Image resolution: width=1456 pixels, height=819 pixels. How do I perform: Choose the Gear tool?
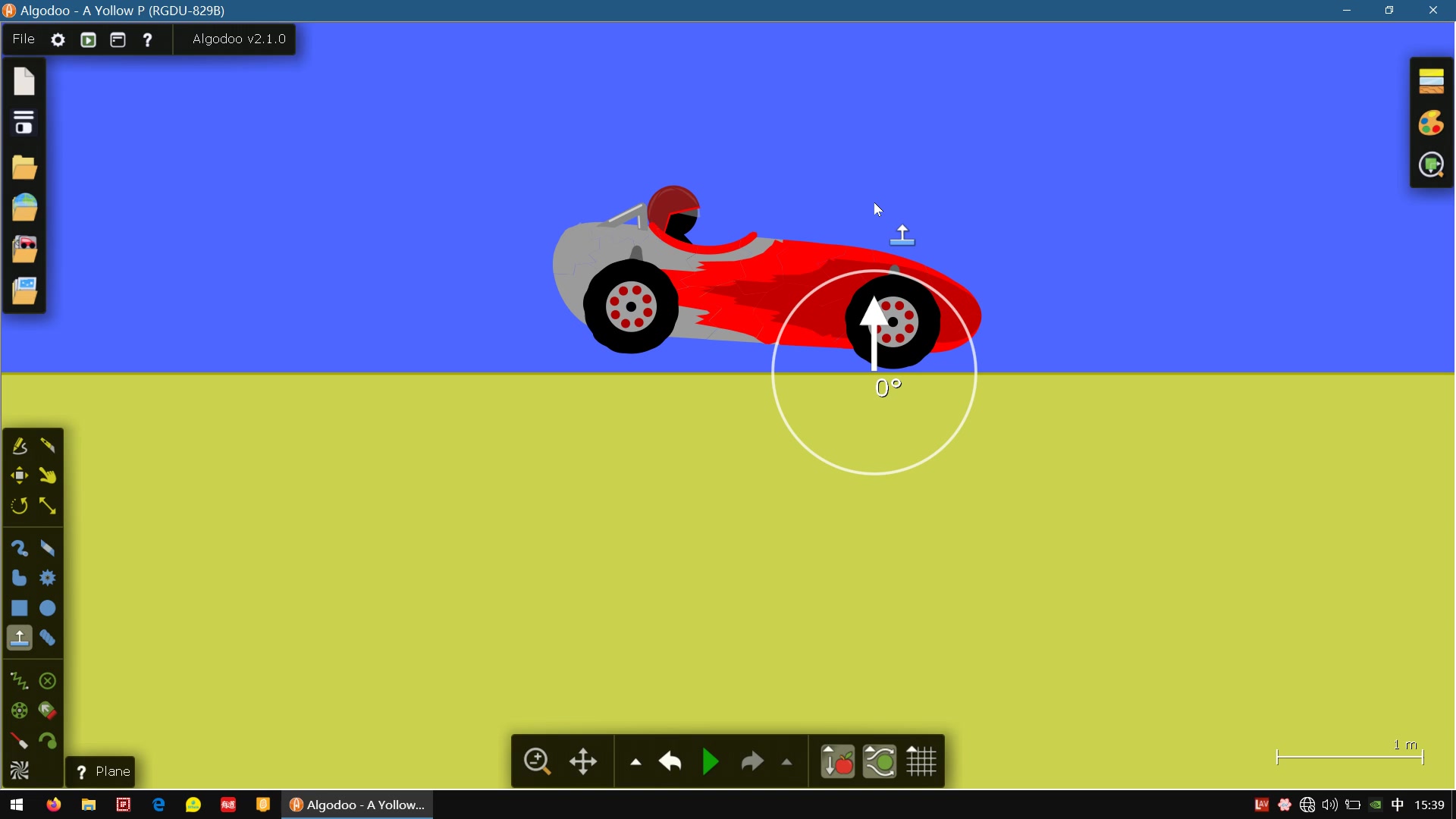(x=48, y=579)
